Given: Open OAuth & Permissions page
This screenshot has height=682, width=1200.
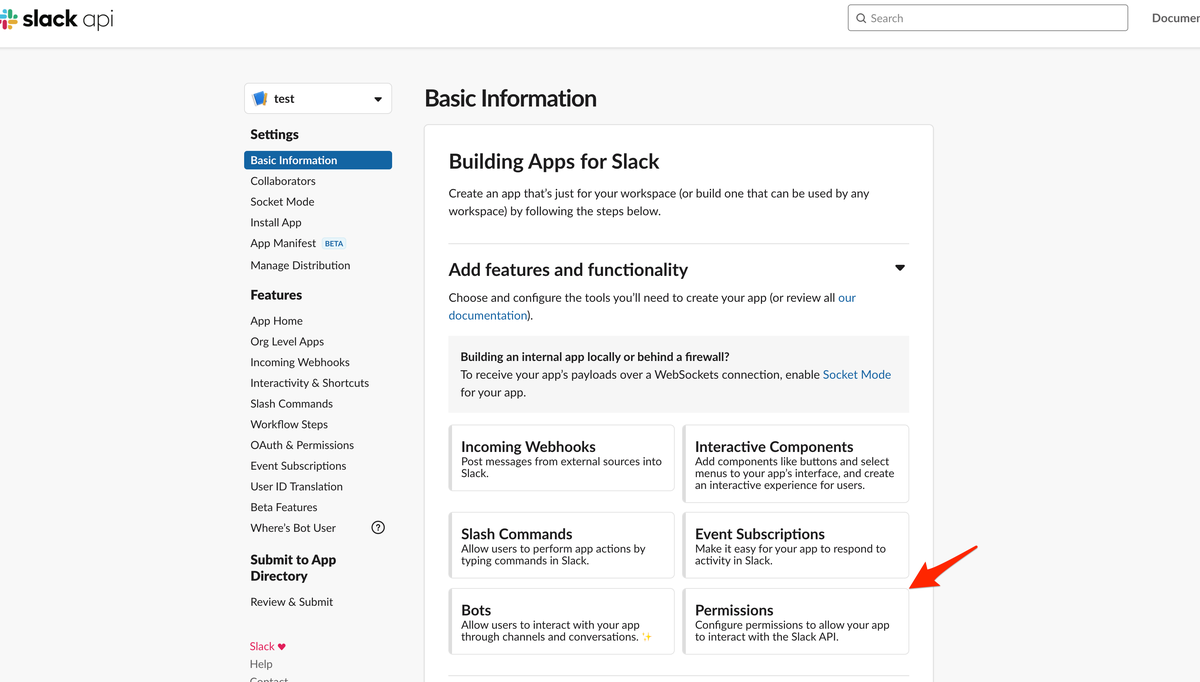Looking at the screenshot, I should (302, 445).
